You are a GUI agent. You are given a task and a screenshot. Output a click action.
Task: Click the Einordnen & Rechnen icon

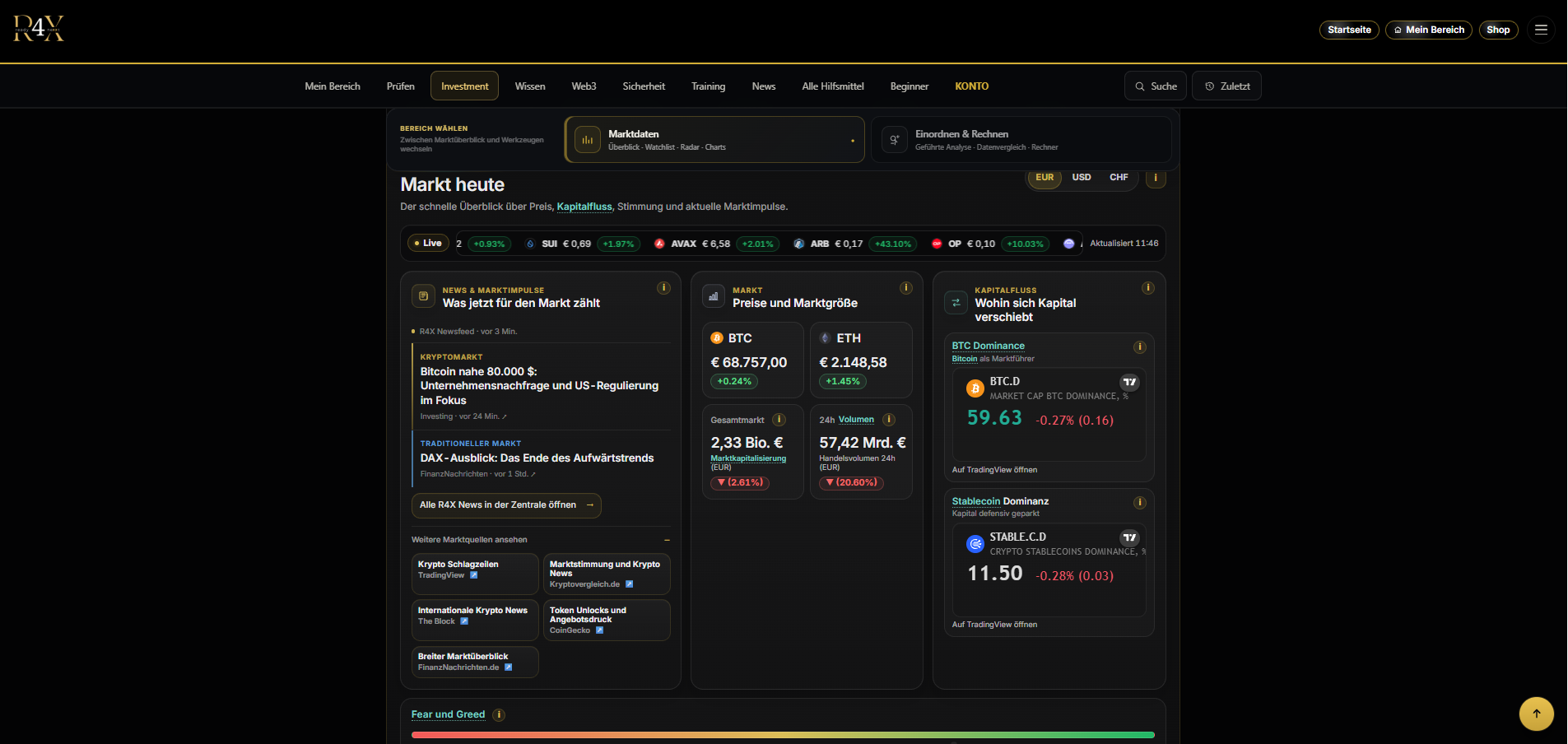coord(894,140)
